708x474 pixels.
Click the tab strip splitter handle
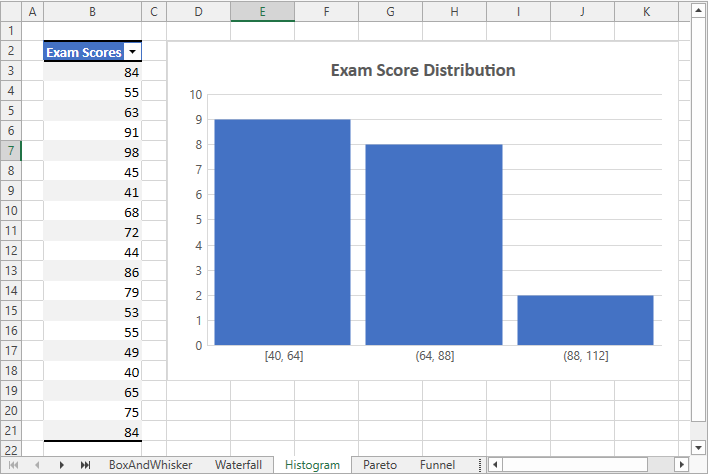click(x=480, y=465)
